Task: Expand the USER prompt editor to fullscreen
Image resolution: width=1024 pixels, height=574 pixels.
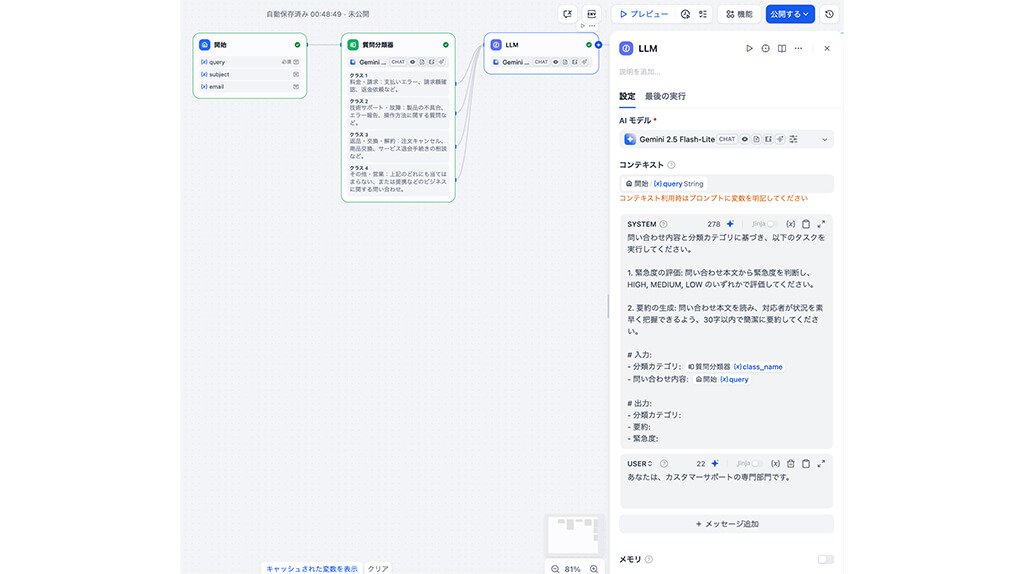Action: (821, 464)
